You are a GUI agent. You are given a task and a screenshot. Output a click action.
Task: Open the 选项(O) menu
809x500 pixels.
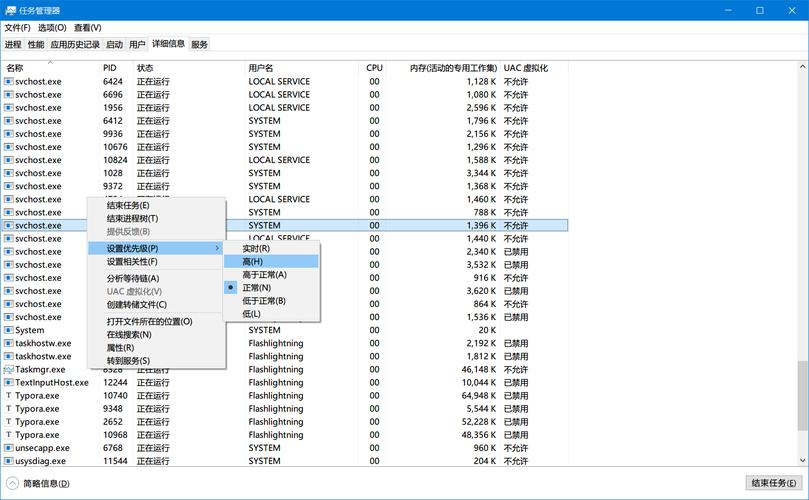pyautogui.click(x=52, y=28)
